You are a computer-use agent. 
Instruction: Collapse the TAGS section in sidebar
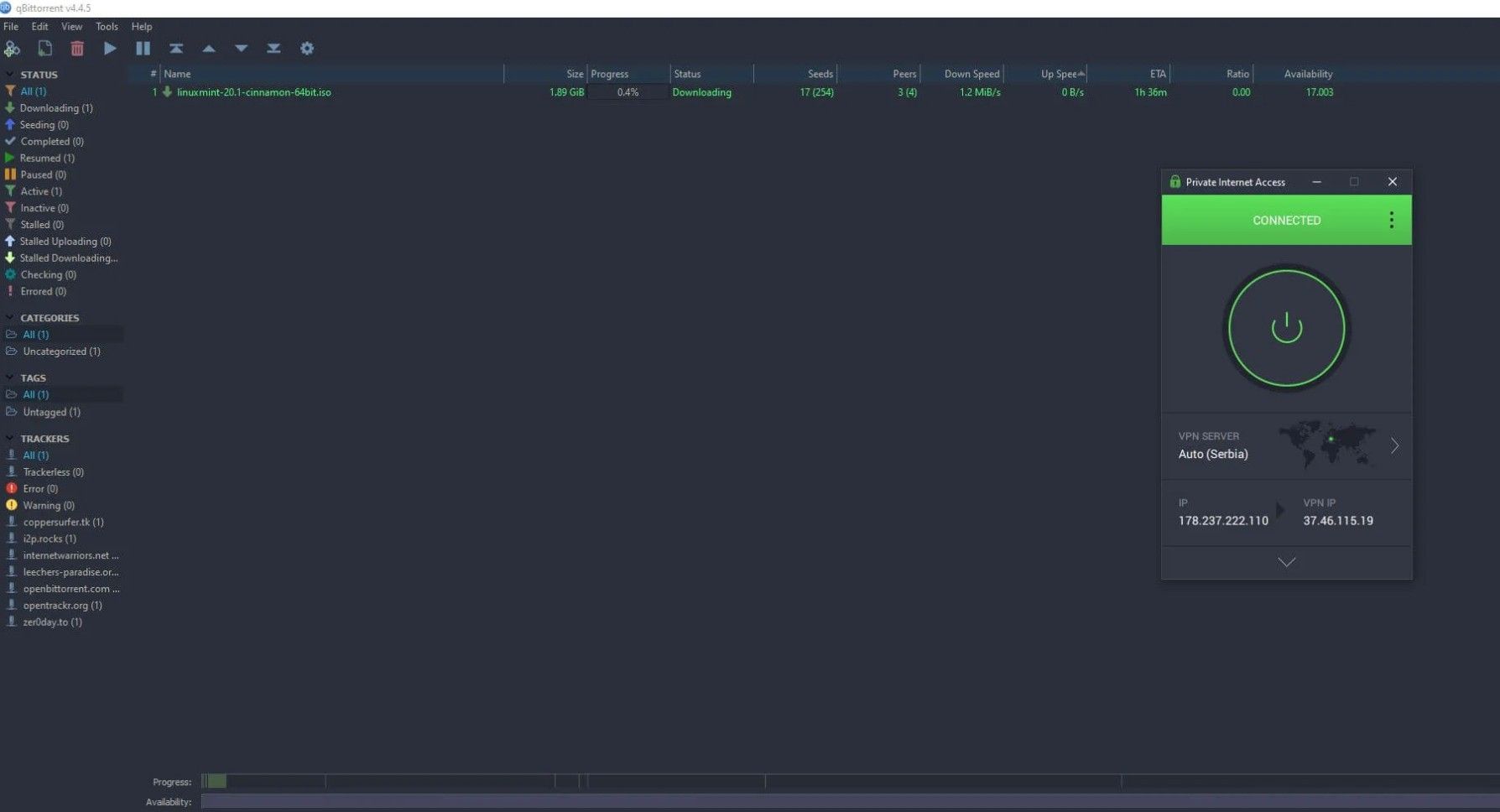pyautogui.click(x=9, y=377)
